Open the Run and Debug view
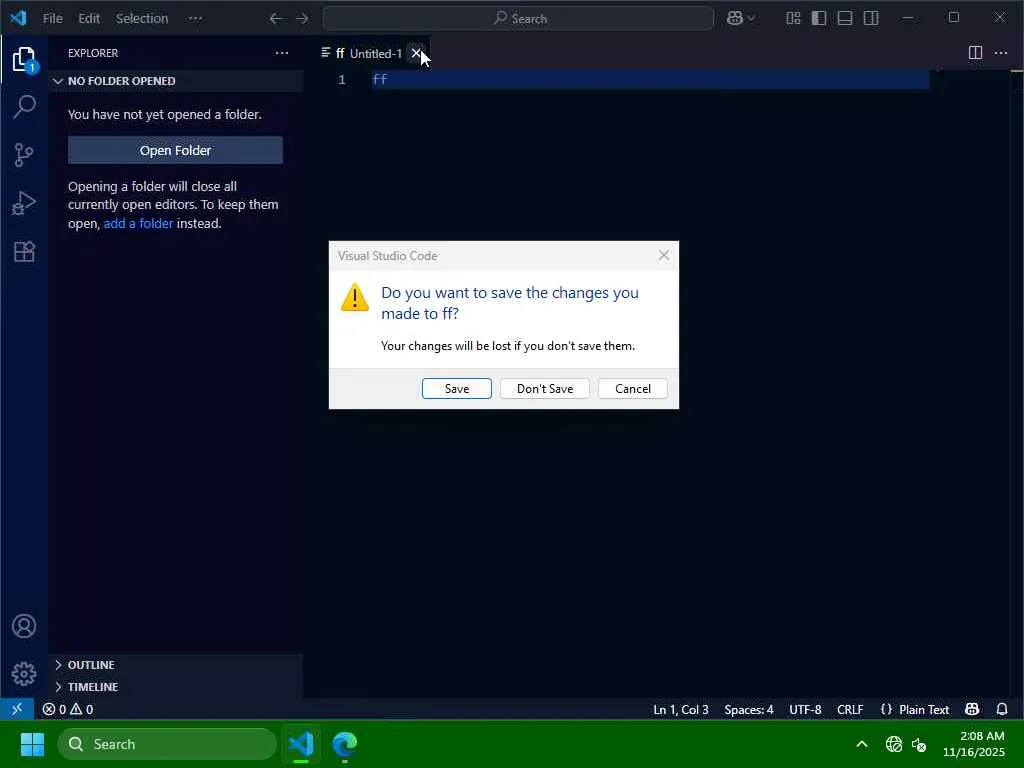 (24, 203)
